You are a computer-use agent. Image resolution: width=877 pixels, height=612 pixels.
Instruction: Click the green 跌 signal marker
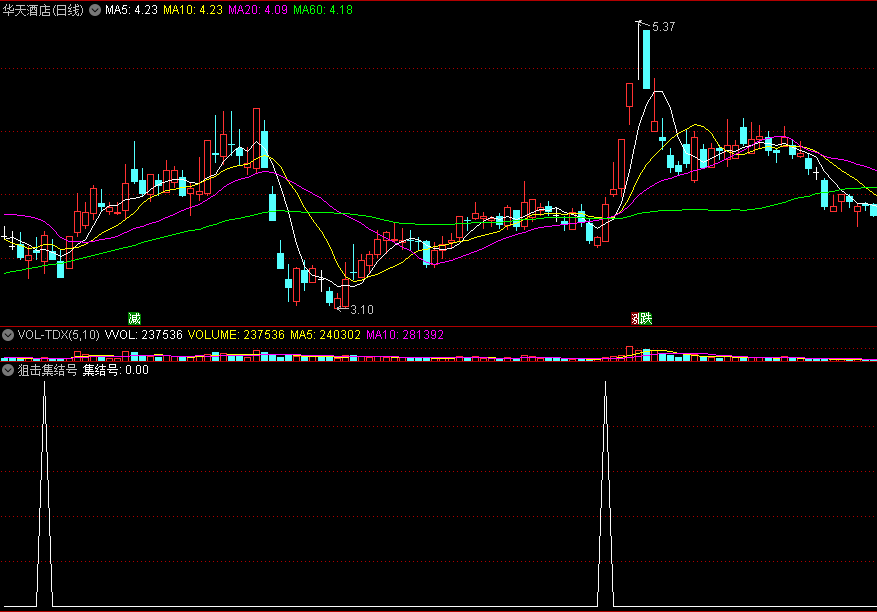coord(645,319)
